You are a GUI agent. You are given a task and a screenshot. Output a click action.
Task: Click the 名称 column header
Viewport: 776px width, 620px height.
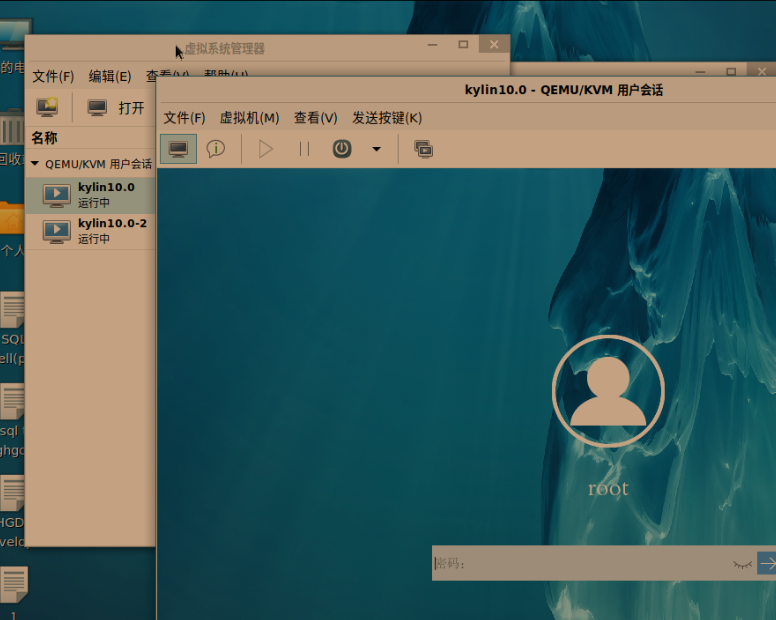[45, 138]
